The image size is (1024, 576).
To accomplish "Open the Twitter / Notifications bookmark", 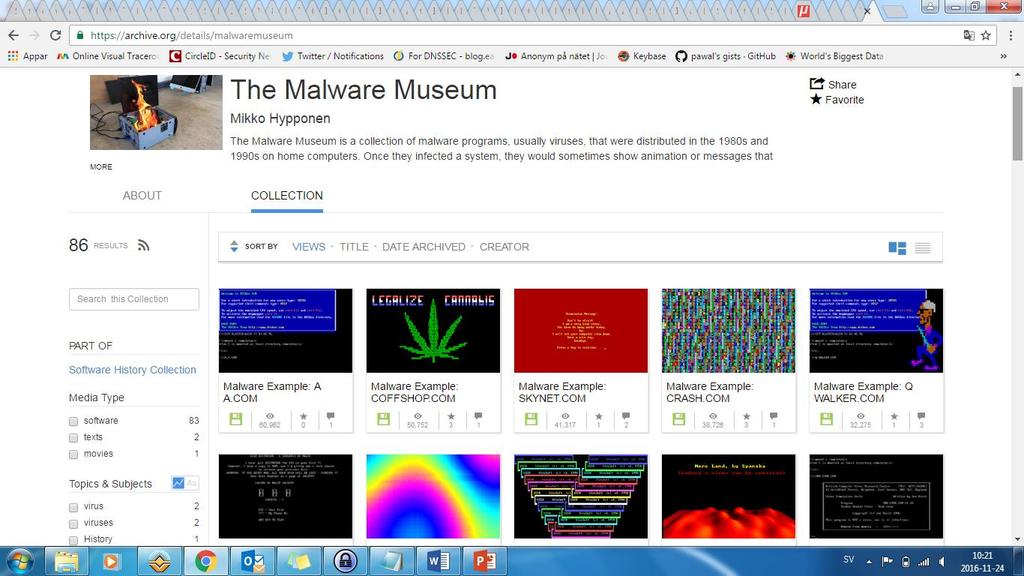I will (332, 56).
